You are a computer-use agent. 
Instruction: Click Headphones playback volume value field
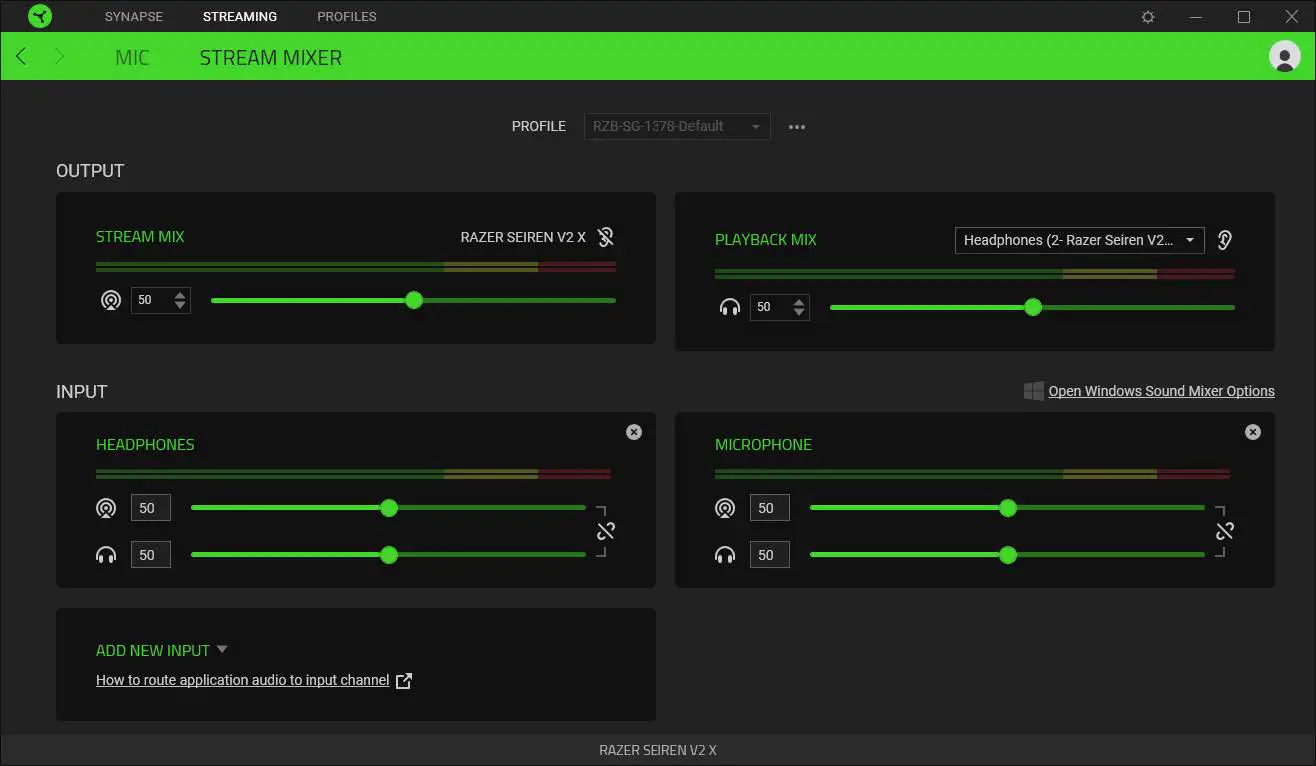click(x=151, y=554)
